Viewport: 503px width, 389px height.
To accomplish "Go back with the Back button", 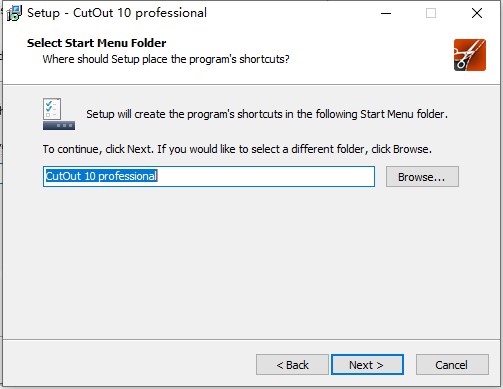I will [x=292, y=365].
